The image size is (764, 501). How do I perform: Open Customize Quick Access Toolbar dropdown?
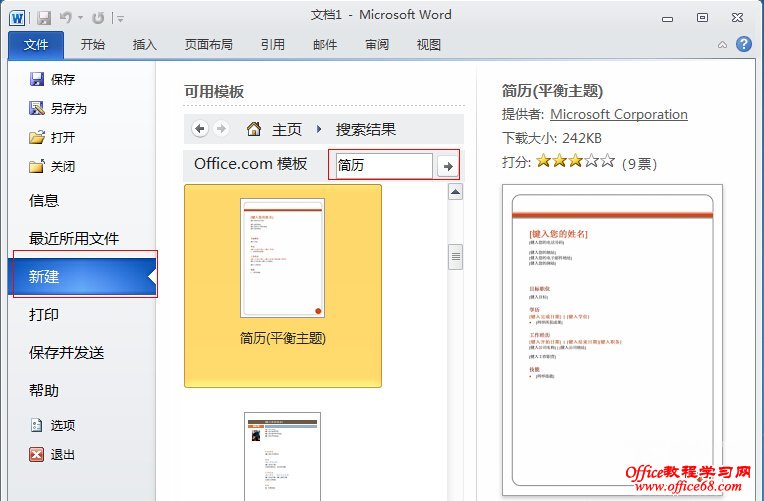[120, 19]
